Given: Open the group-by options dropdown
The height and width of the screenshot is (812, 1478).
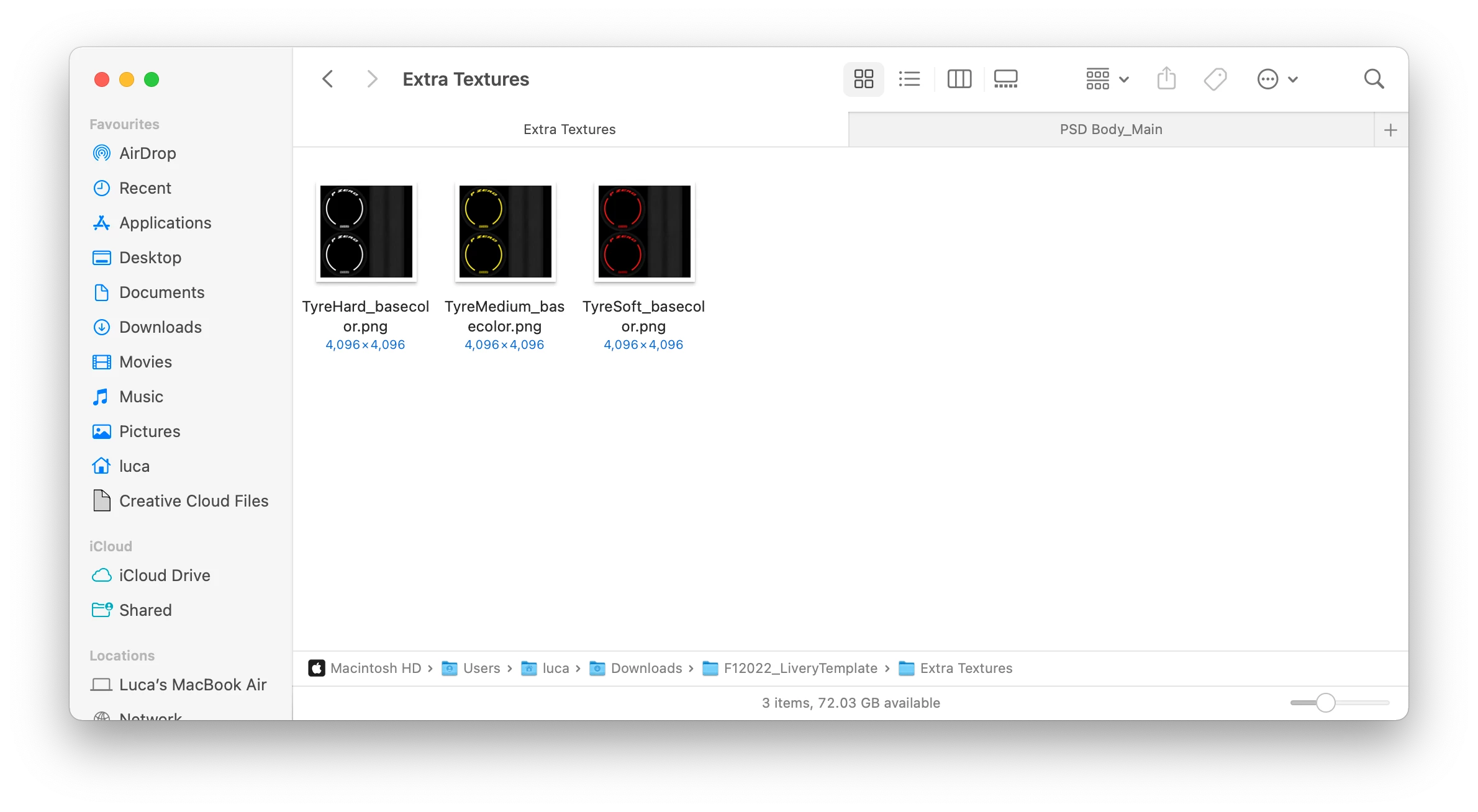Looking at the screenshot, I should [1107, 79].
